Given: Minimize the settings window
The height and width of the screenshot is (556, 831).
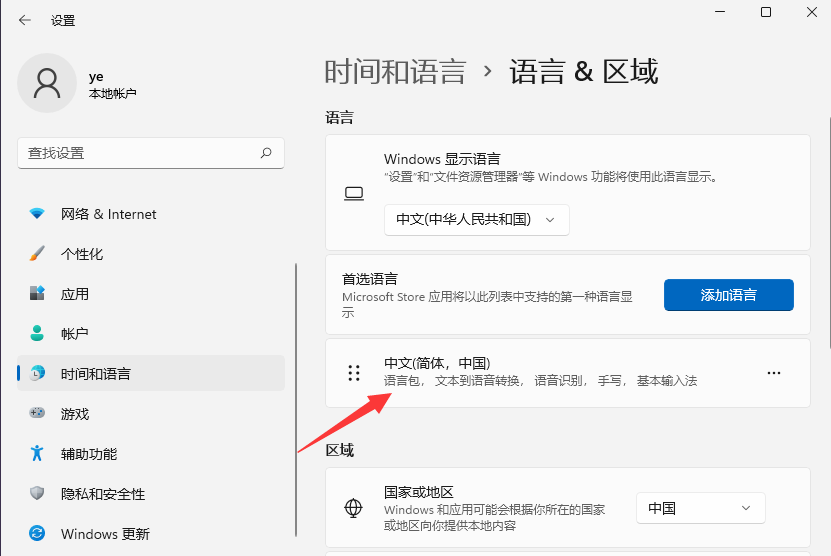Looking at the screenshot, I should (x=720, y=12).
